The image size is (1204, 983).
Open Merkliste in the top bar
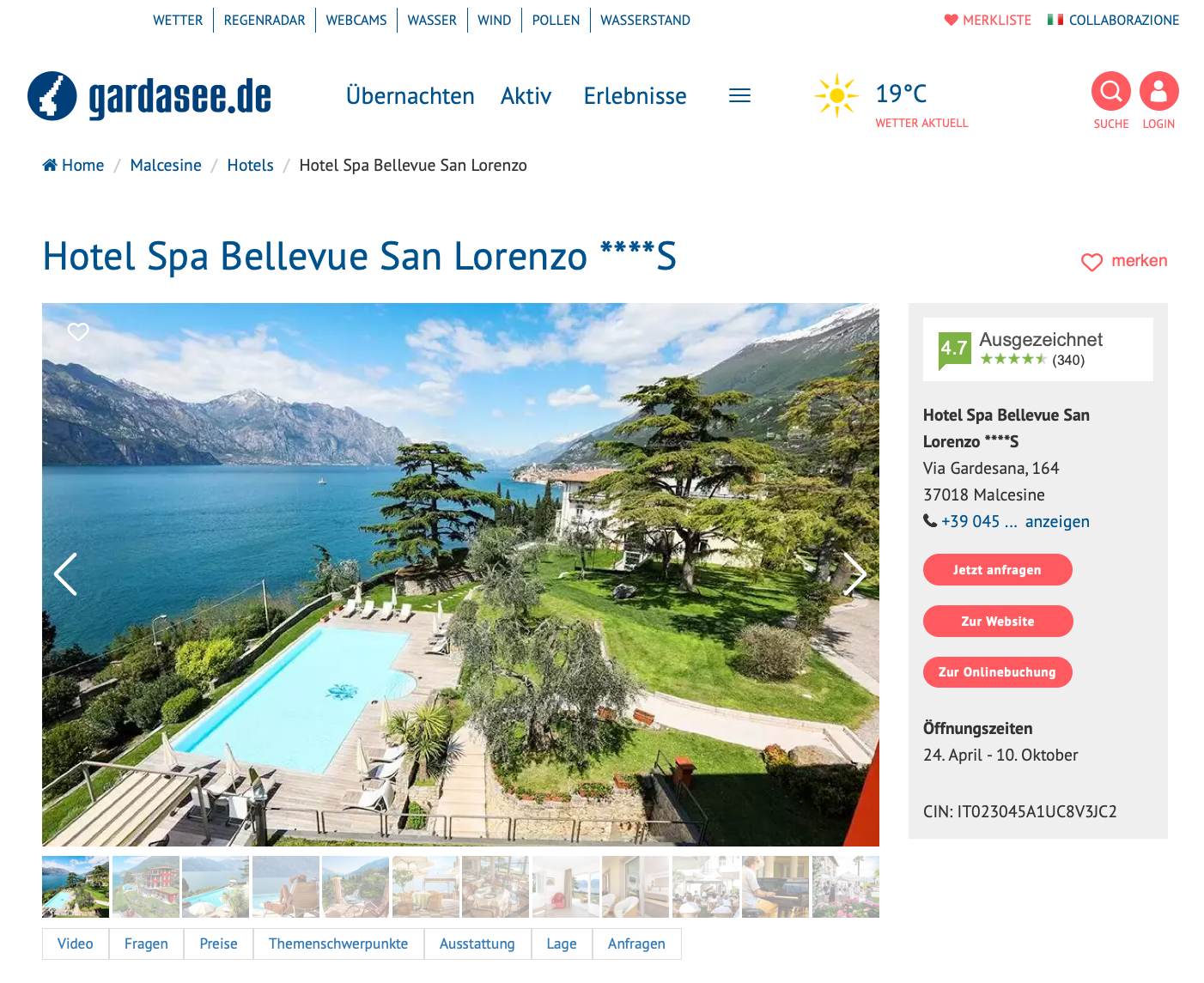click(988, 20)
